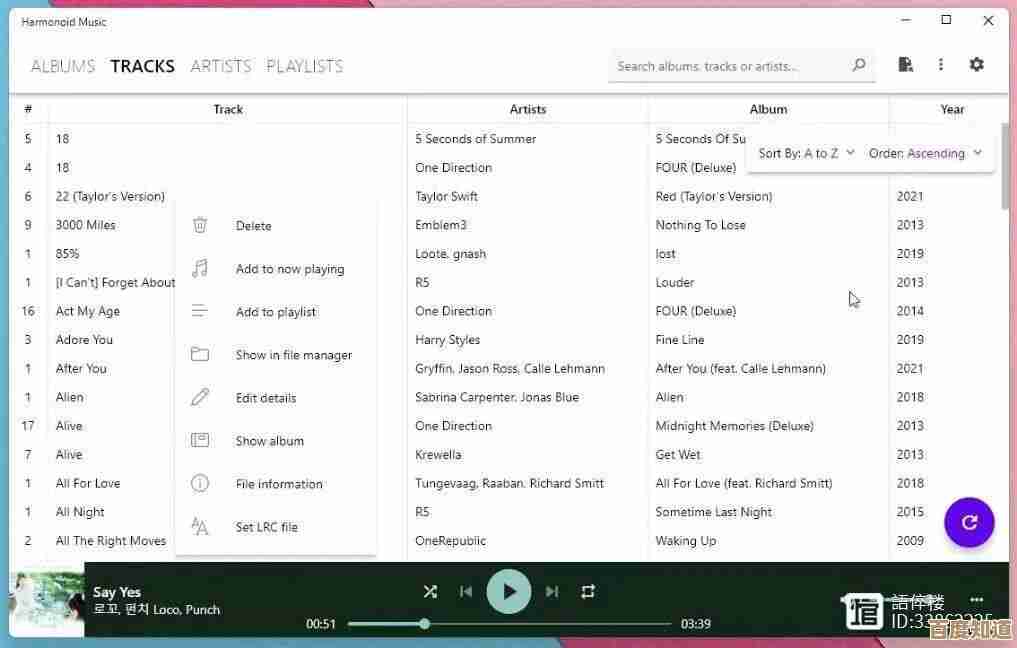This screenshot has height=648, width=1017.
Task: Switch to the ALBUMS tab
Action: tap(63, 66)
